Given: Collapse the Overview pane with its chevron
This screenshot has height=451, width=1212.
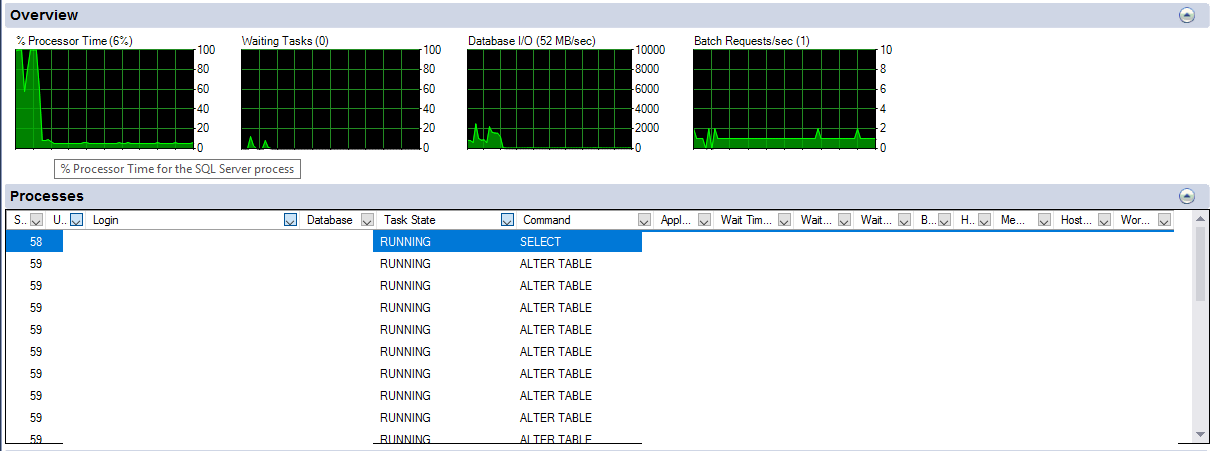Looking at the screenshot, I should 1187,15.
